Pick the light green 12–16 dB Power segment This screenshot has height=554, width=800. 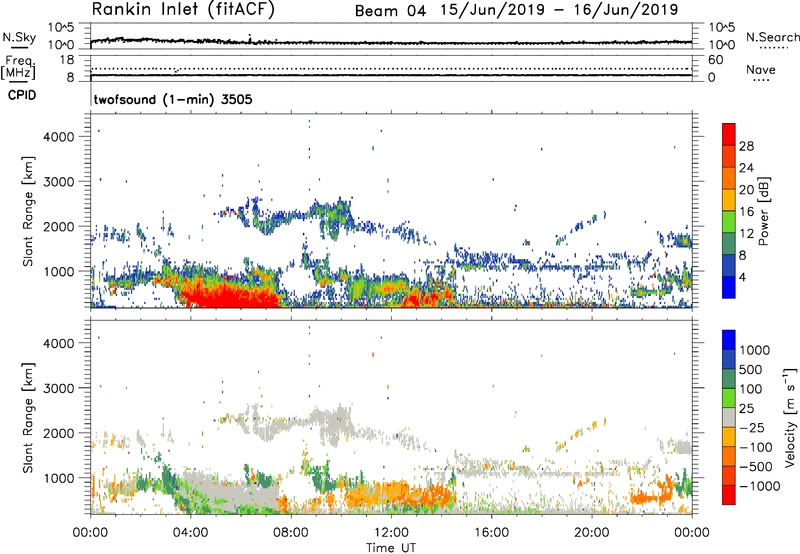point(729,222)
